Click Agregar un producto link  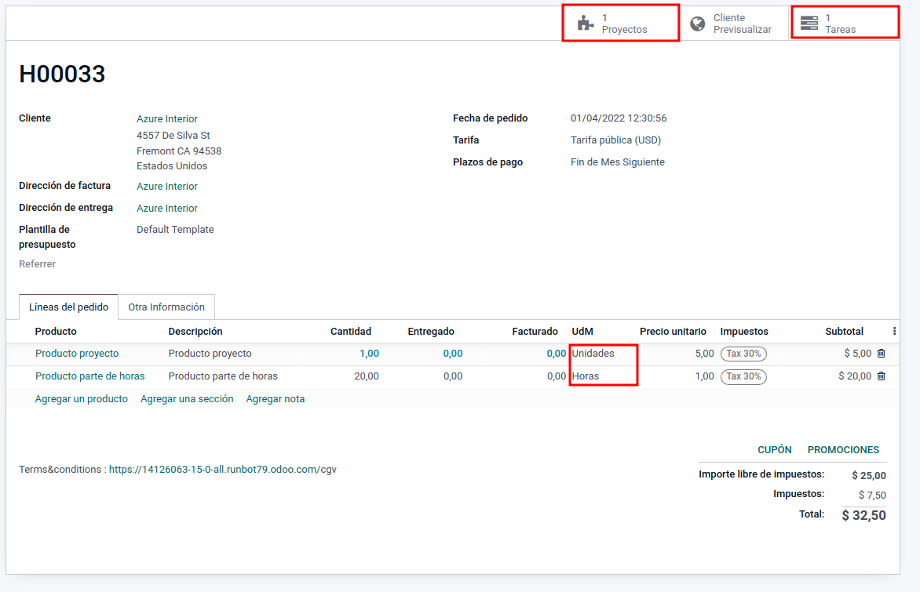point(81,399)
